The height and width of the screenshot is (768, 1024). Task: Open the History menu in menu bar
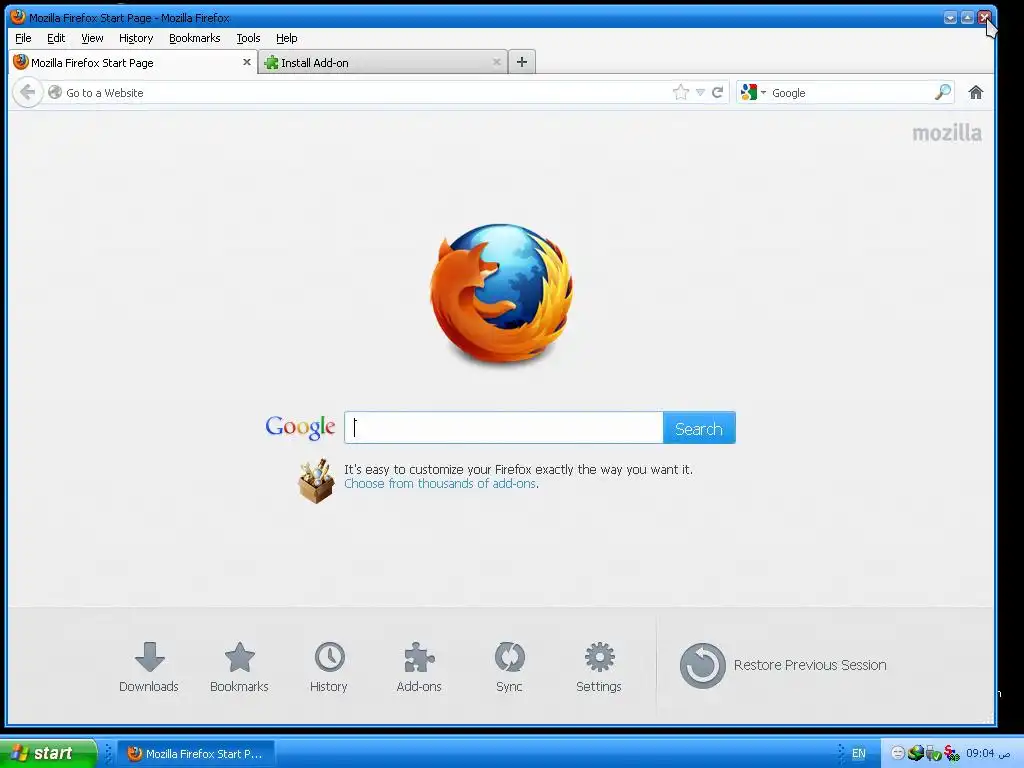click(136, 38)
